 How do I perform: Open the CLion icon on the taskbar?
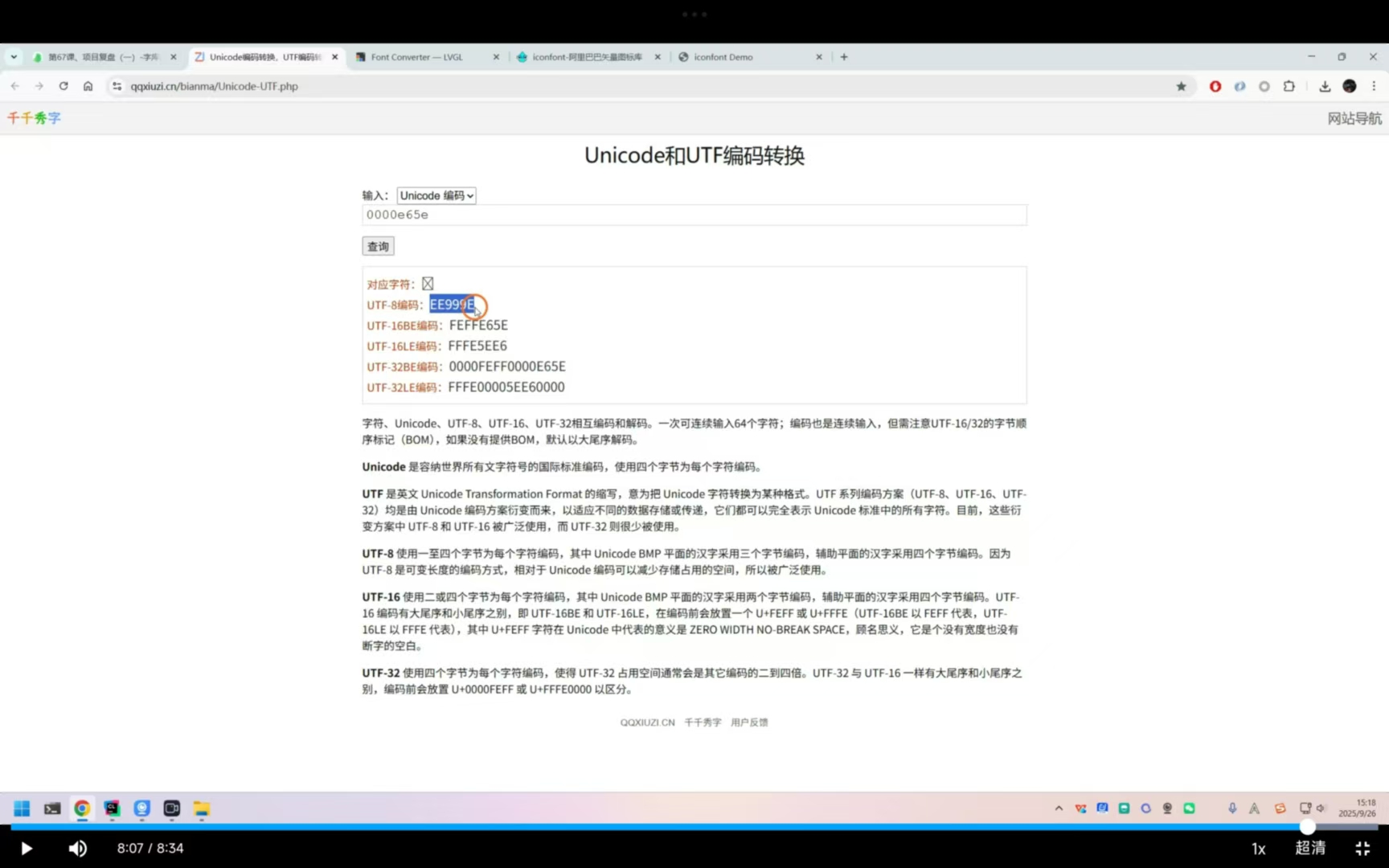coord(112,809)
